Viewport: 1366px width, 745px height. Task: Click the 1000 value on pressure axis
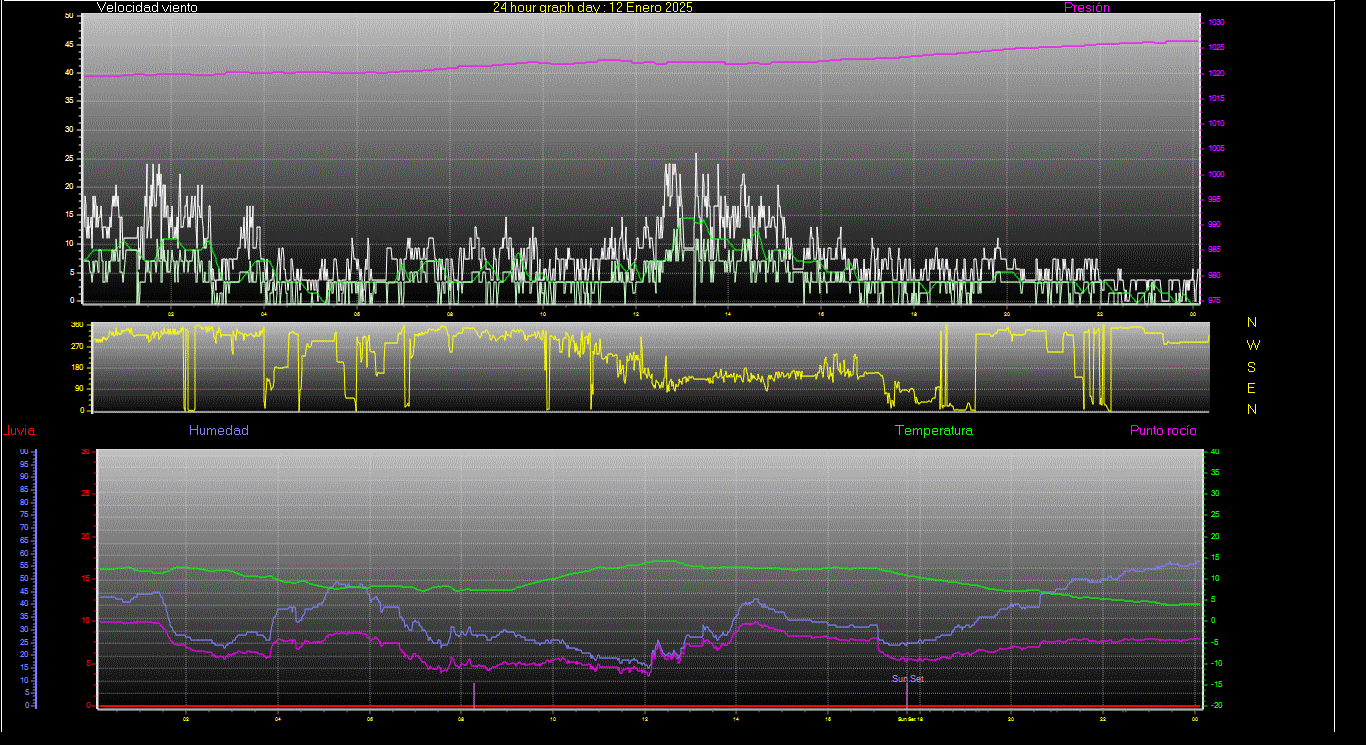click(x=1215, y=174)
